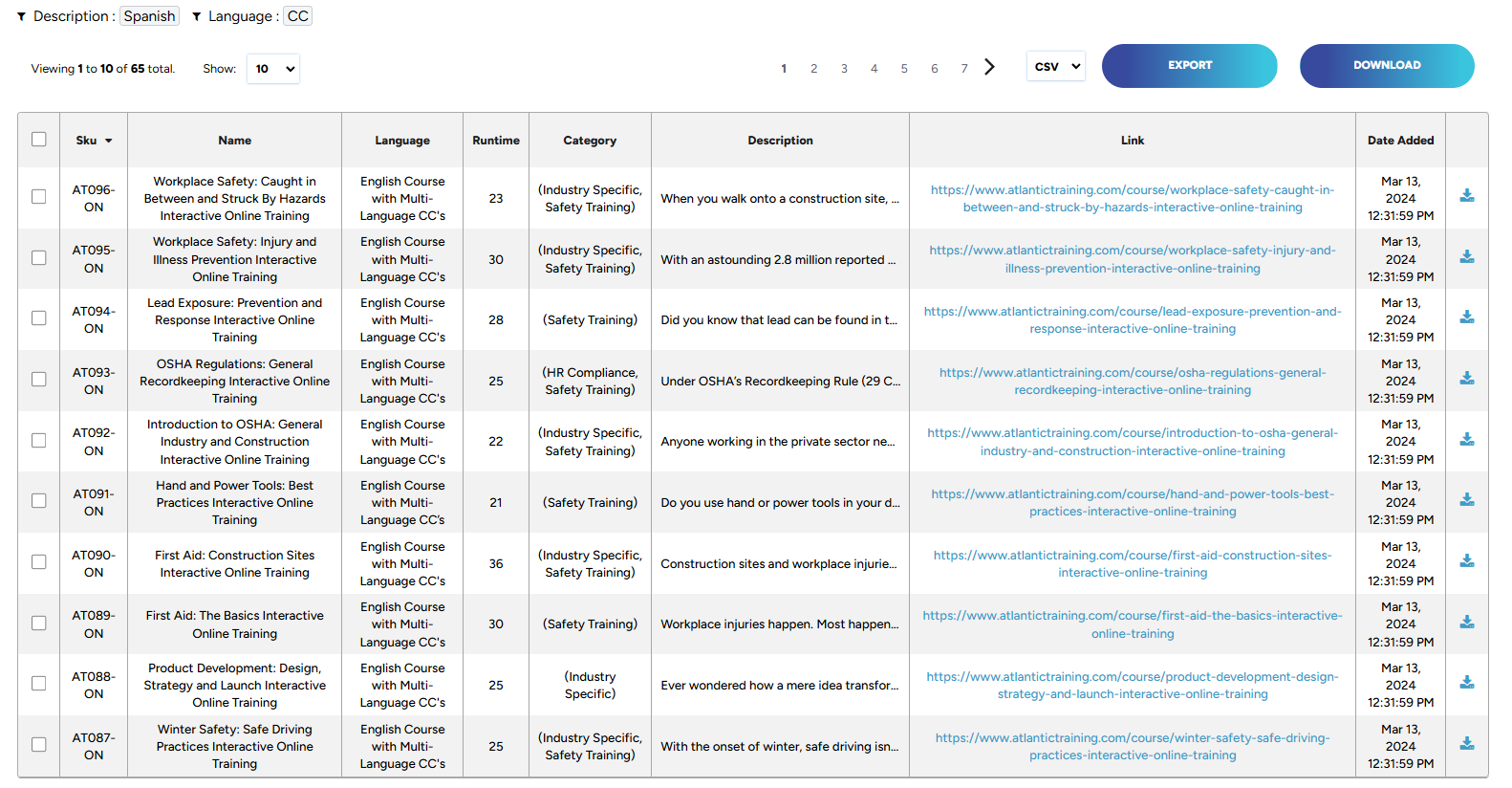Check the AT088-ON row checkbox
This screenshot has width=1512, height=788.
pyautogui.click(x=39, y=684)
